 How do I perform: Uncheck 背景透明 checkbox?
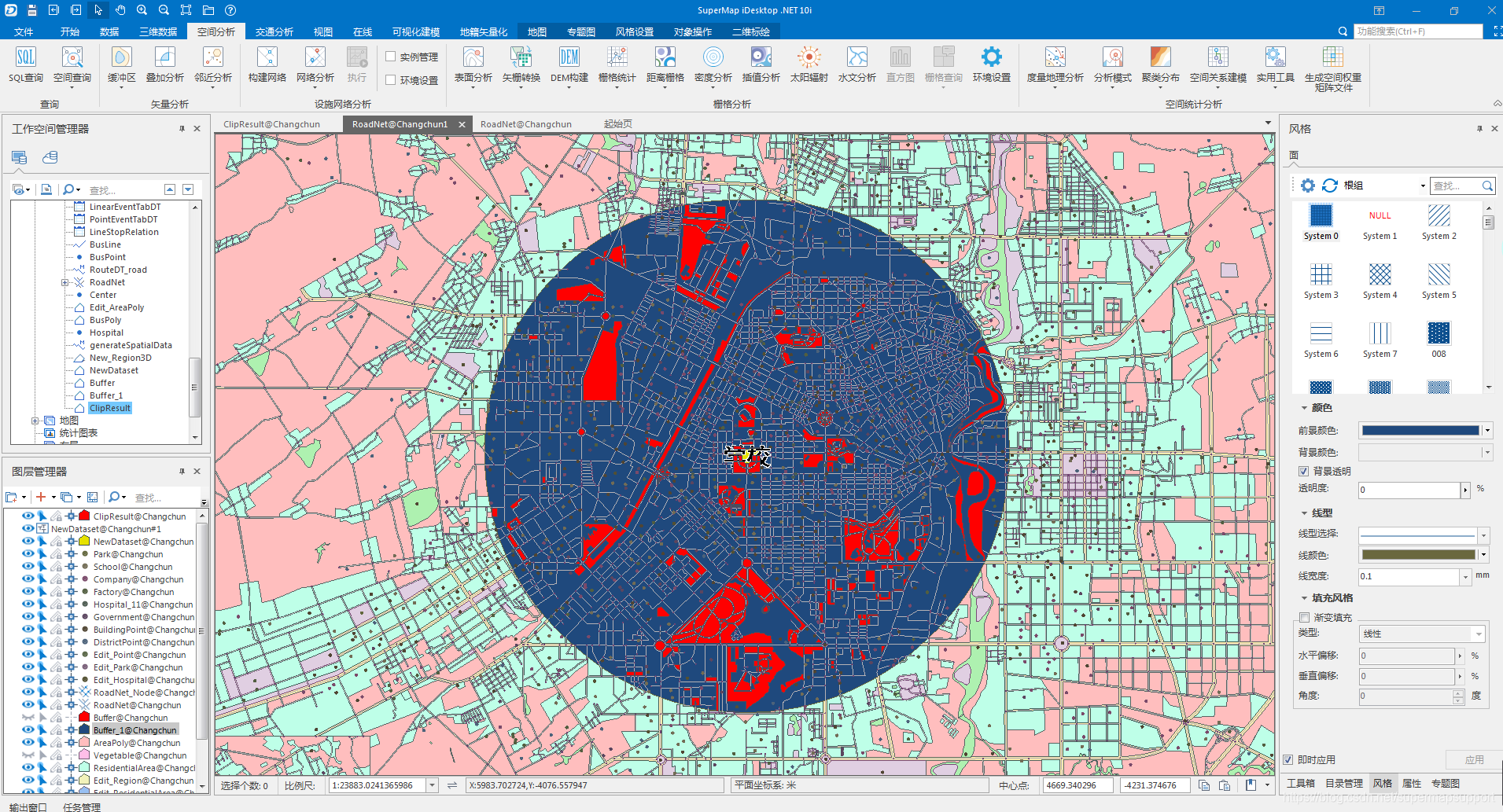point(1303,472)
